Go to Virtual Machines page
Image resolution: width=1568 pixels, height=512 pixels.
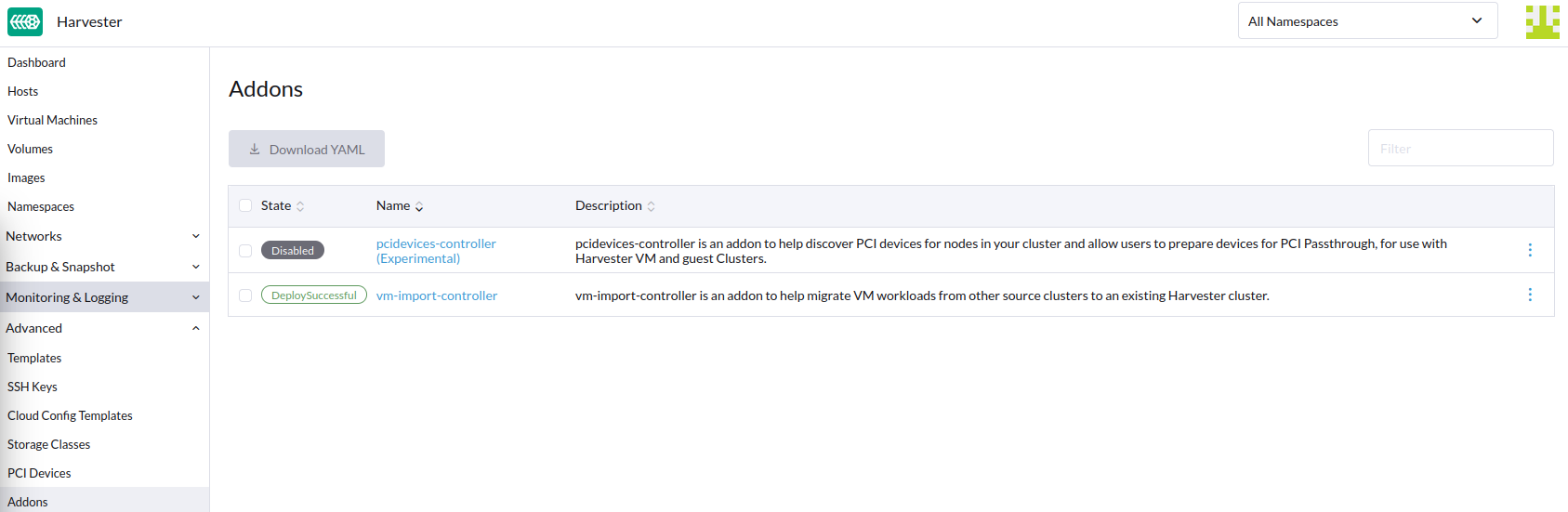(x=52, y=120)
